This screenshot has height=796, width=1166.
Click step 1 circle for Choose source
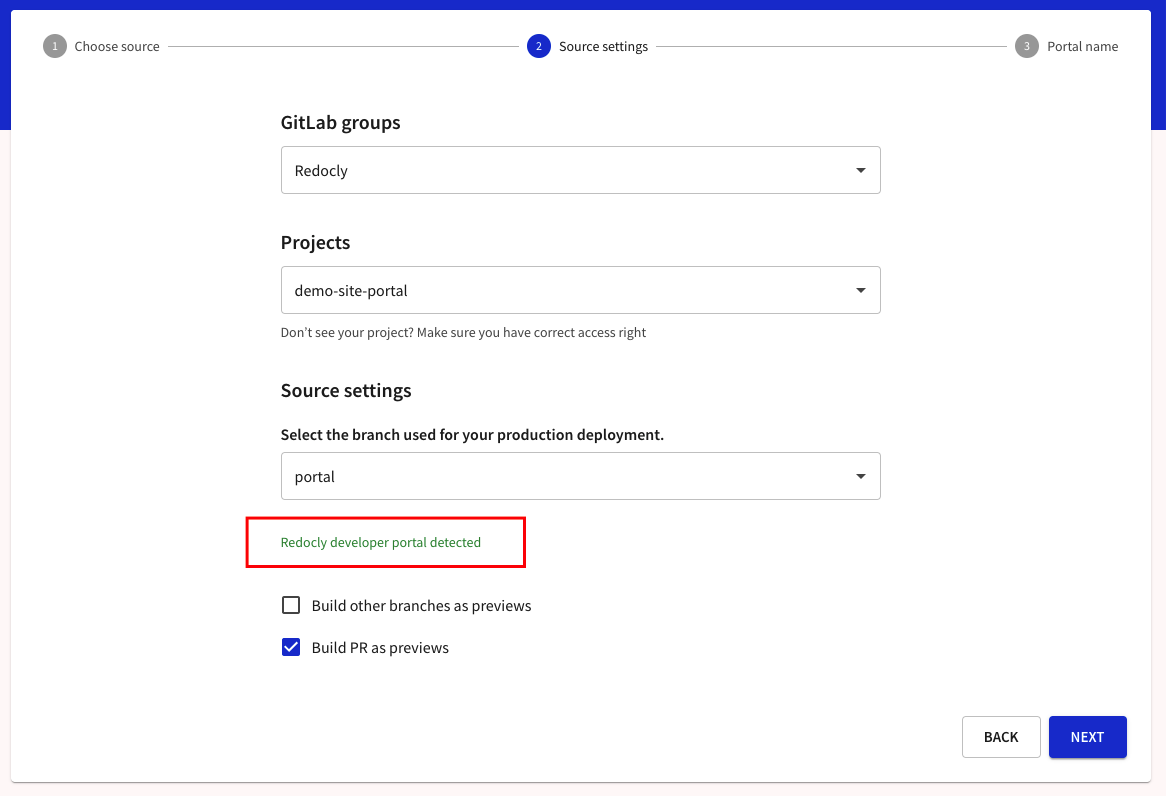point(54,46)
